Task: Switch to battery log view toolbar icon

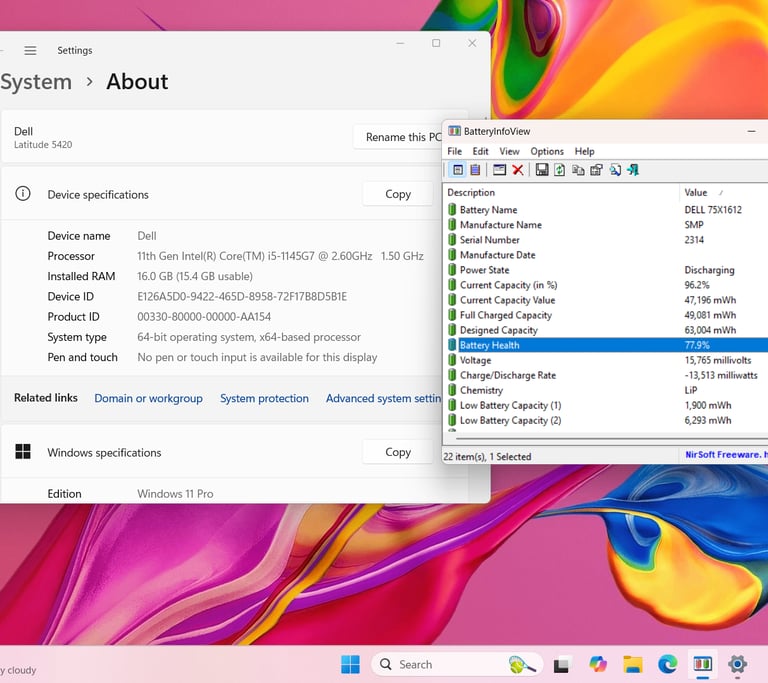Action: tap(475, 170)
